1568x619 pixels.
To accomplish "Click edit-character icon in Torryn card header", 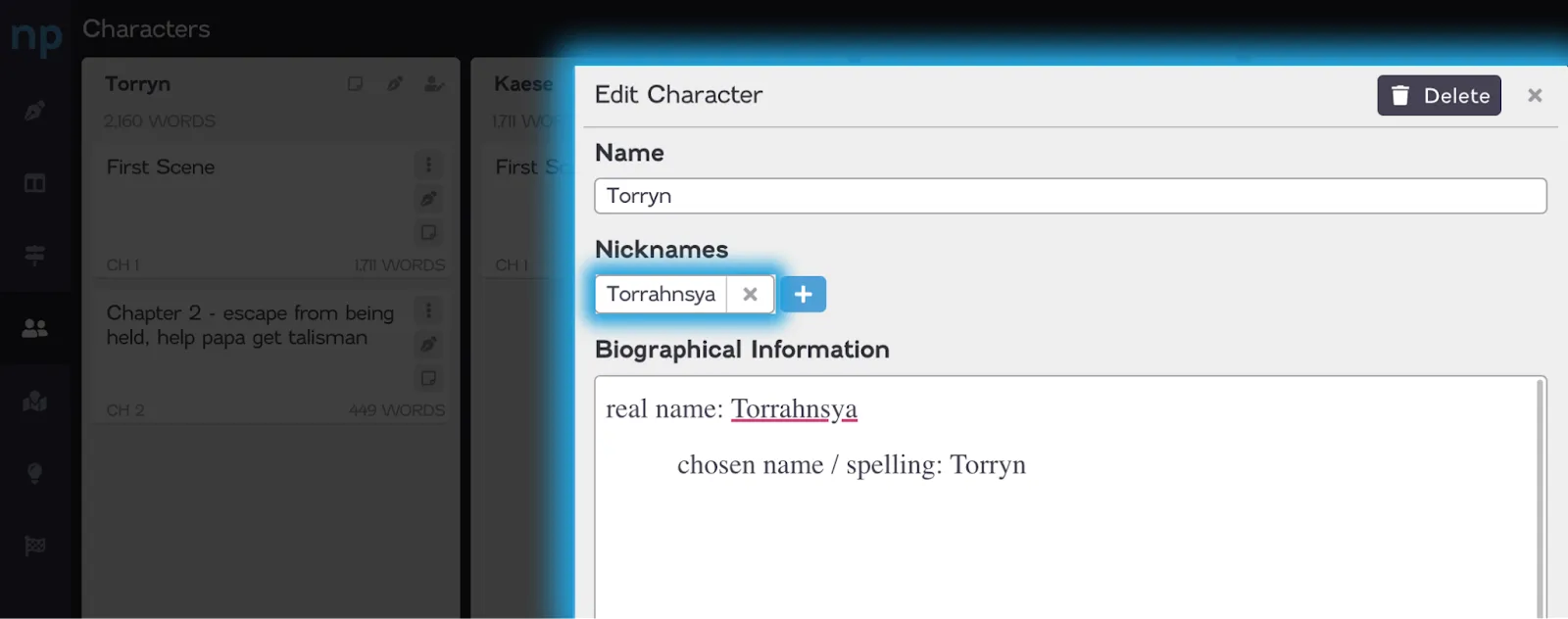I will point(434,84).
